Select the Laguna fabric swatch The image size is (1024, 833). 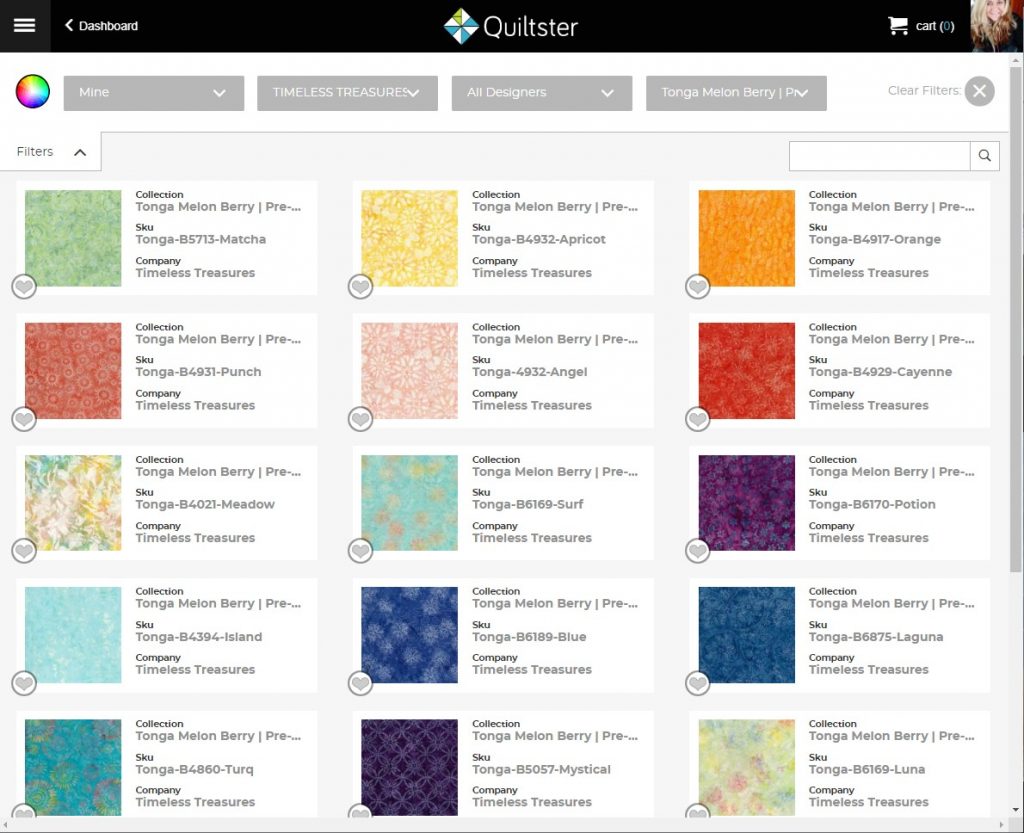(x=746, y=635)
